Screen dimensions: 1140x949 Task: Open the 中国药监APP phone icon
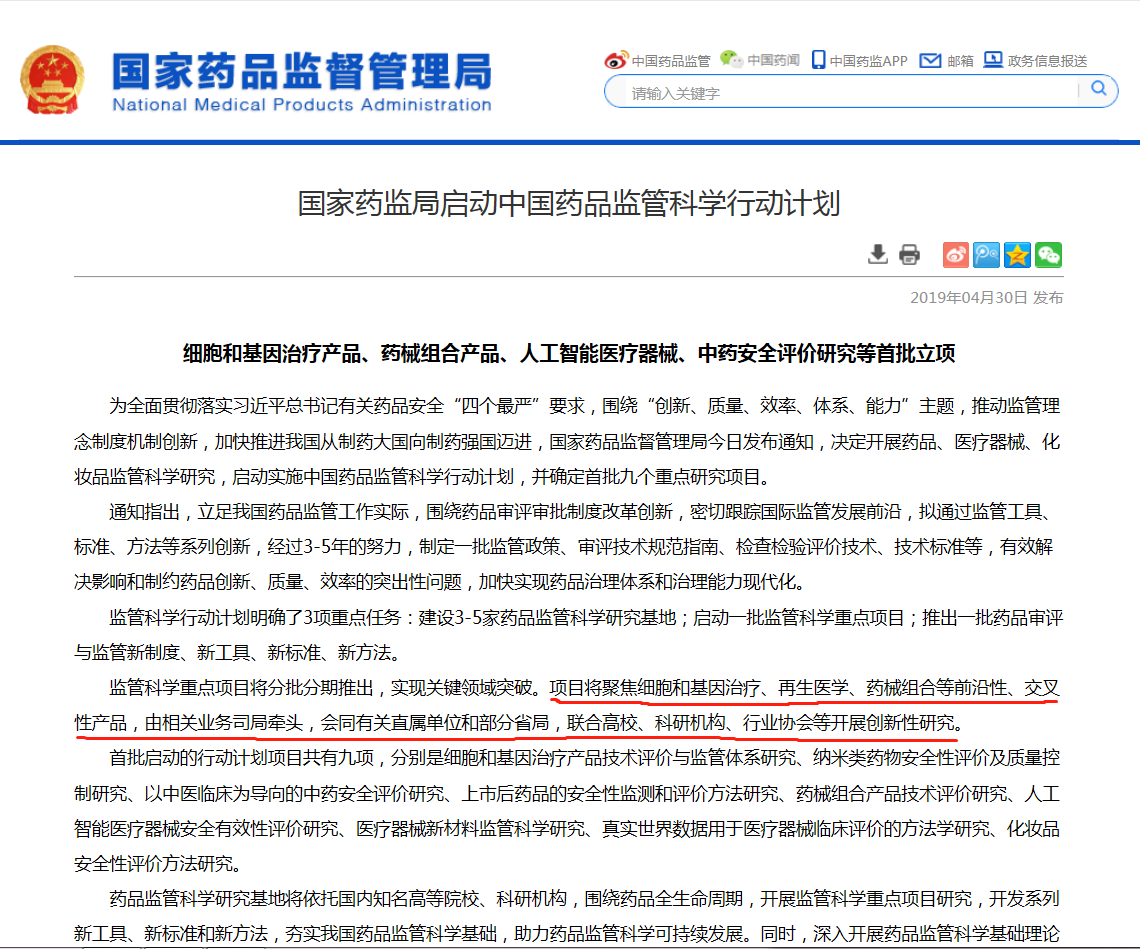(x=819, y=60)
